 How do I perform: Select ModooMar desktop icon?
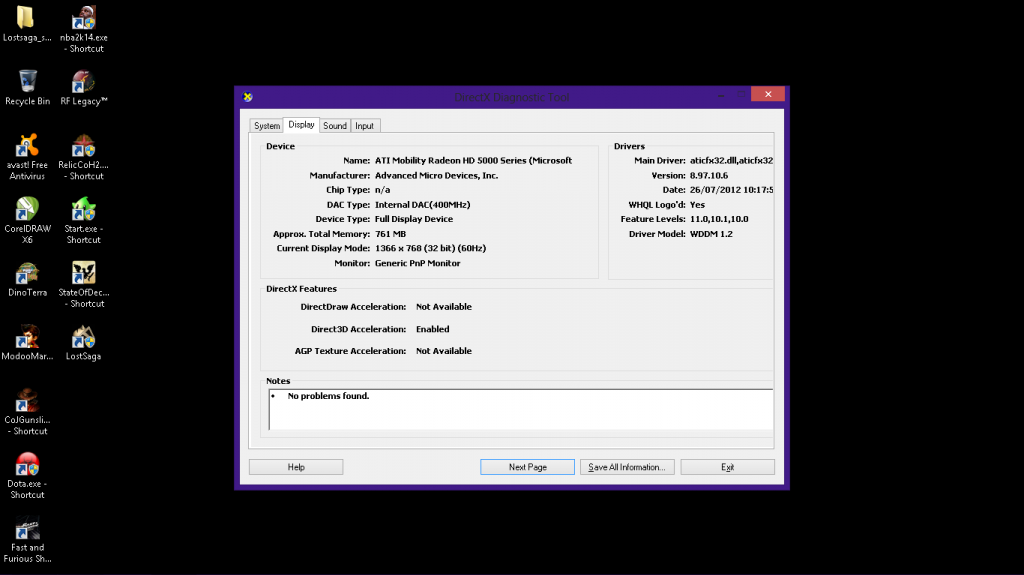pos(27,337)
